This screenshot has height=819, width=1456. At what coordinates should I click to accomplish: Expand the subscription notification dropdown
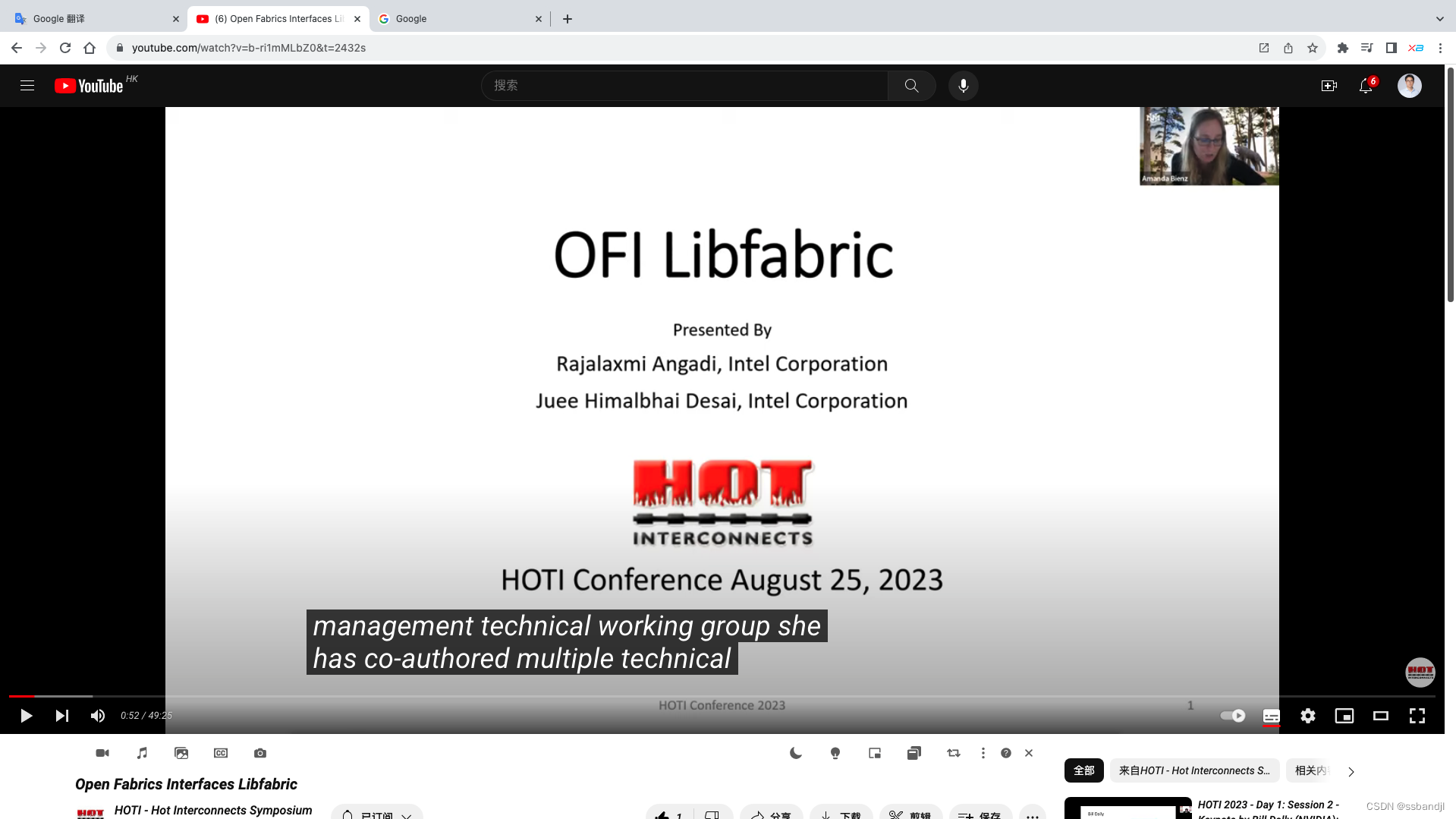coord(377,814)
